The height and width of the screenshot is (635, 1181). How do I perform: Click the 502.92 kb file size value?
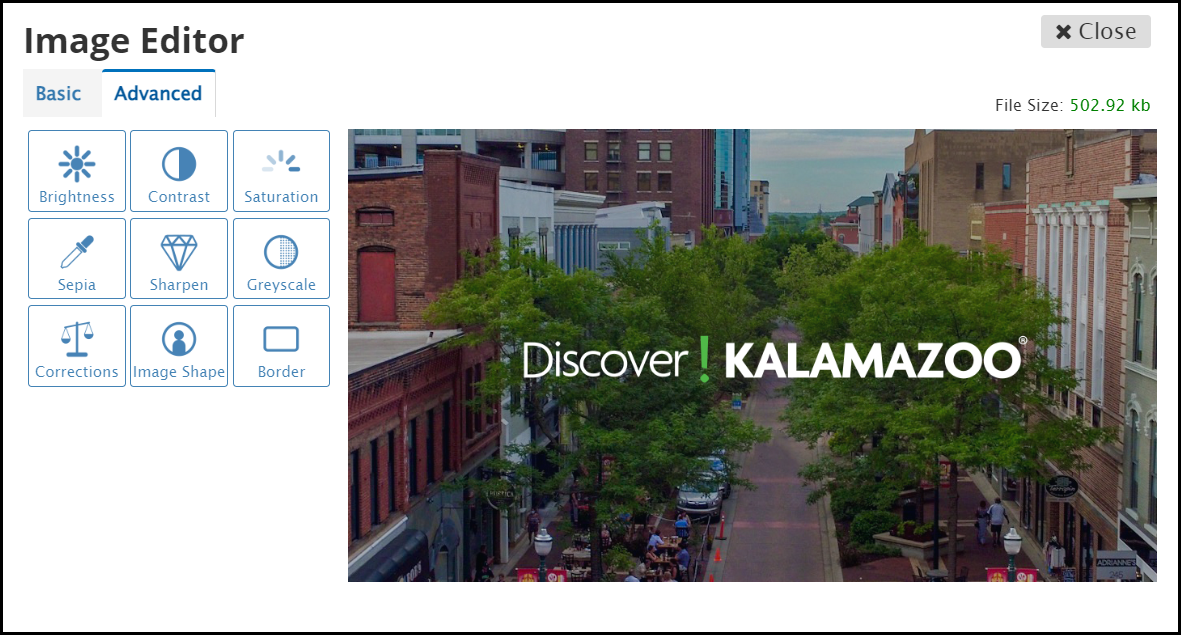click(1110, 105)
